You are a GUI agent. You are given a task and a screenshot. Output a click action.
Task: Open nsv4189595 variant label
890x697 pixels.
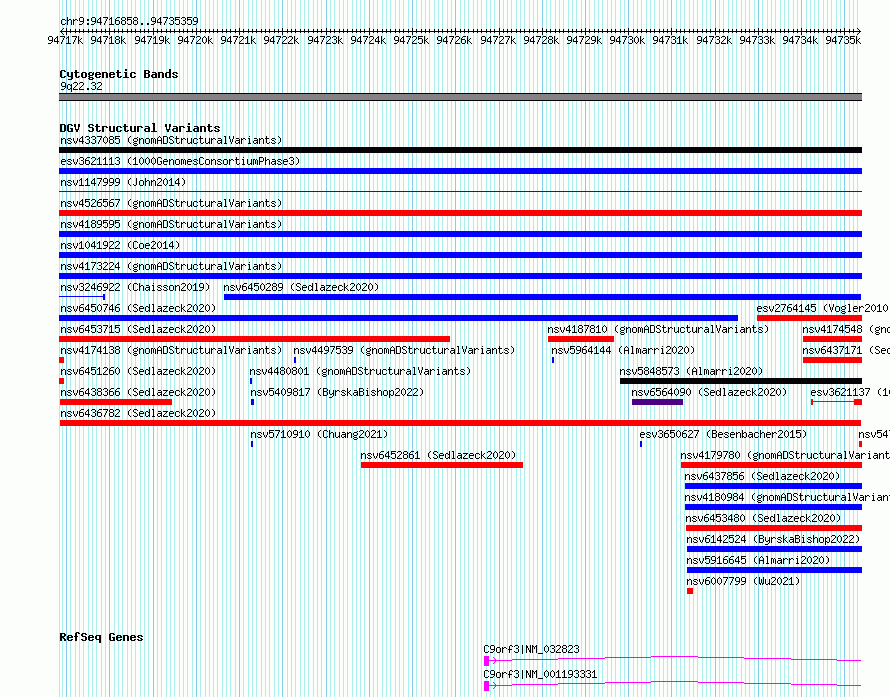click(x=171, y=224)
